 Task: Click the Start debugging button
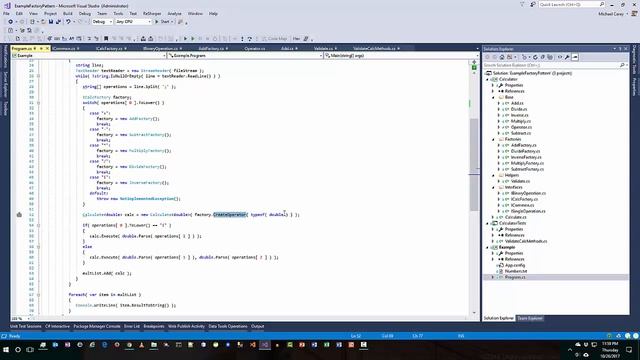pyautogui.click(x=163, y=22)
